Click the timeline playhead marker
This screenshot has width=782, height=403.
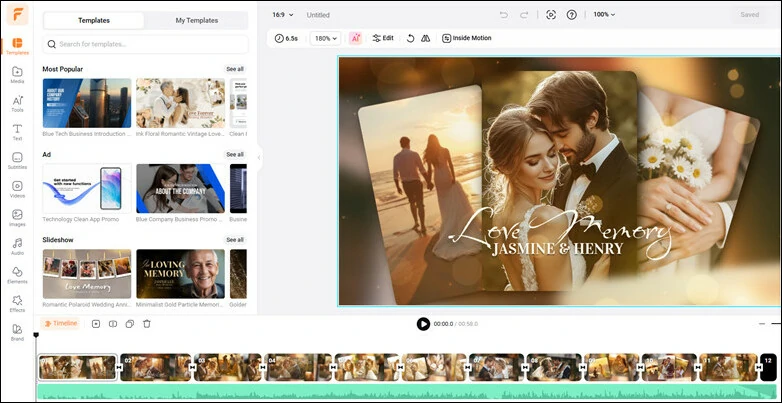pos(36,335)
